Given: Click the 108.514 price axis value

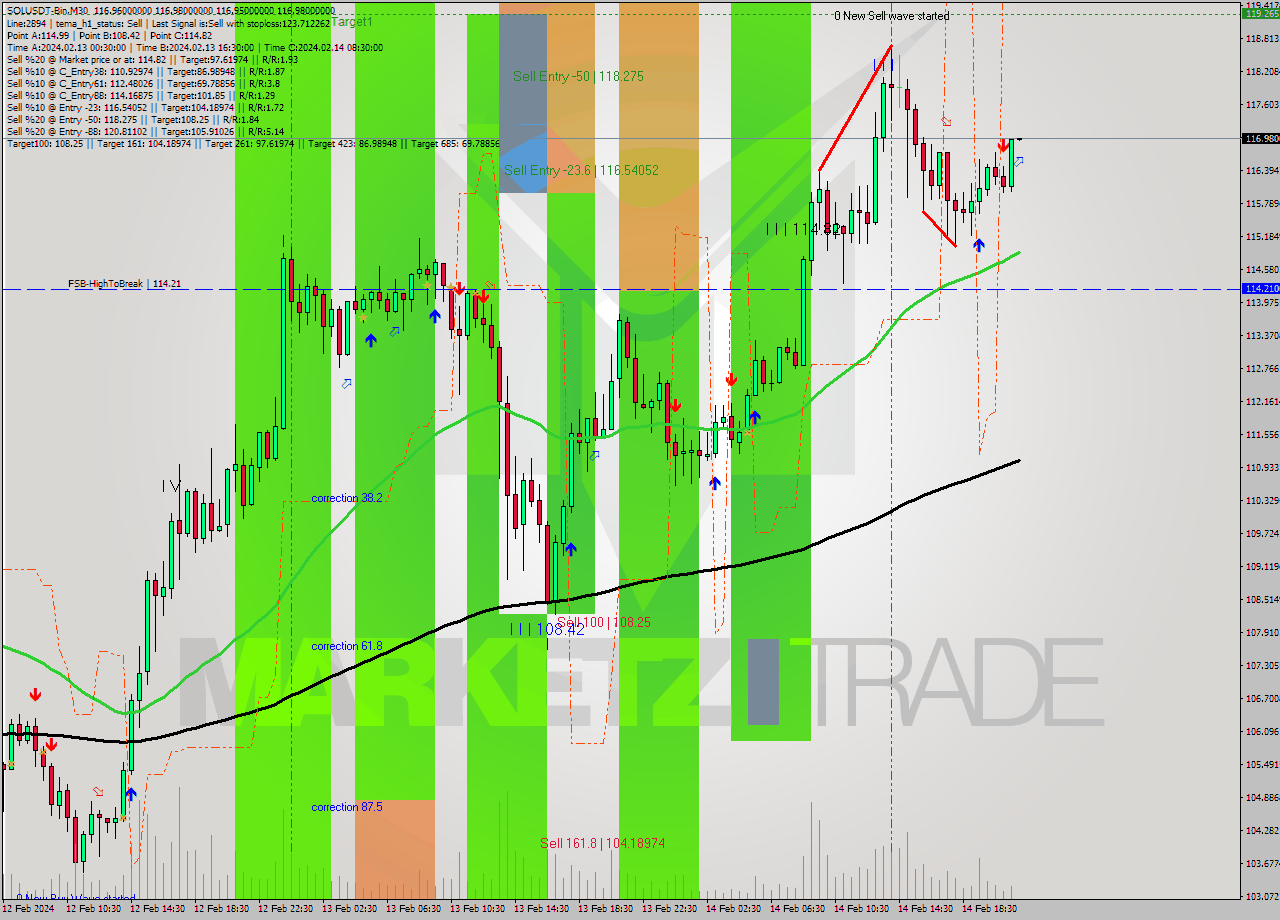Looking at the screenshot, I should tap(1262, 600).
